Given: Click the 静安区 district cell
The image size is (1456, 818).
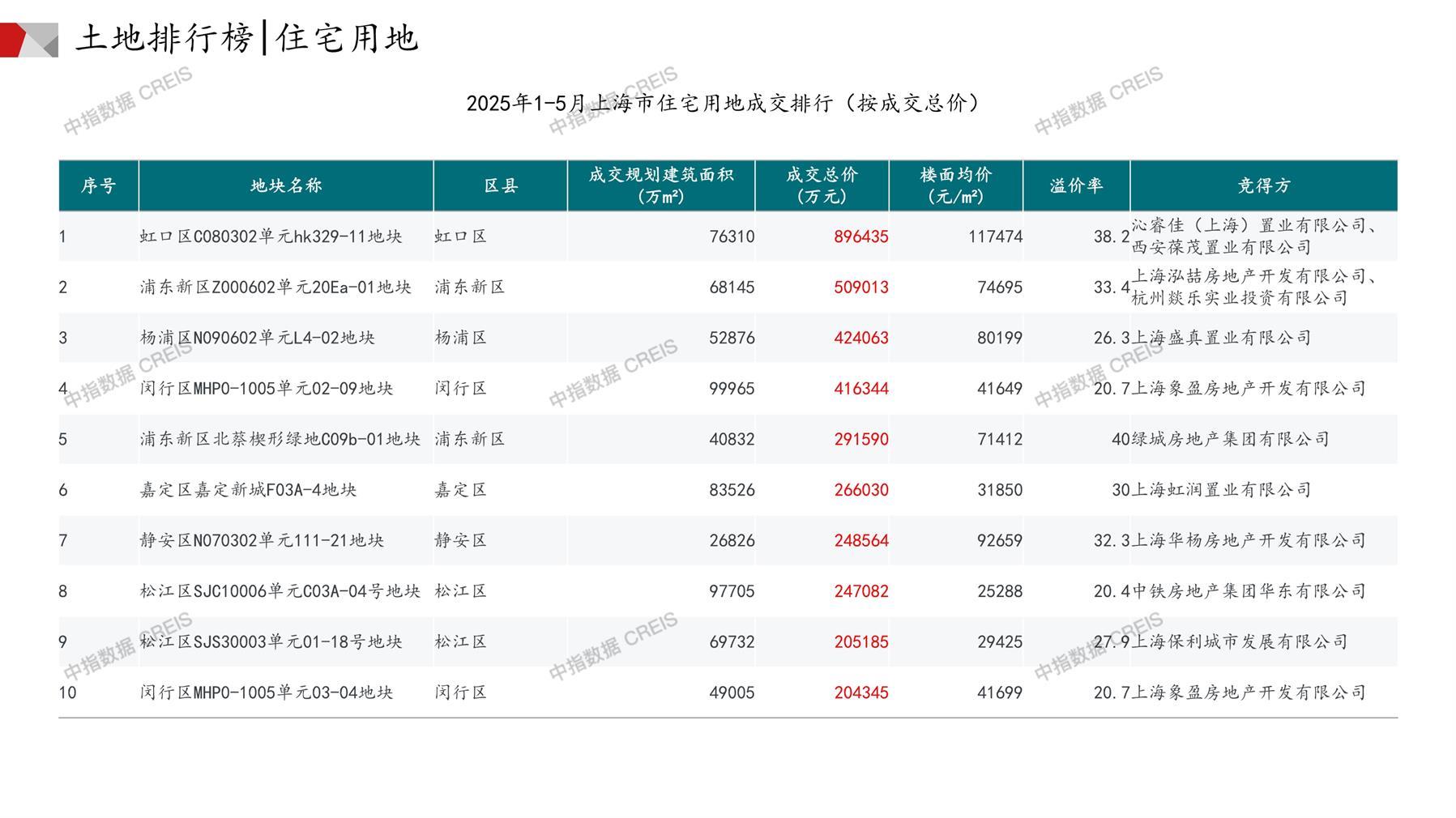Looking at the screenshot, I should coord(460,540).
